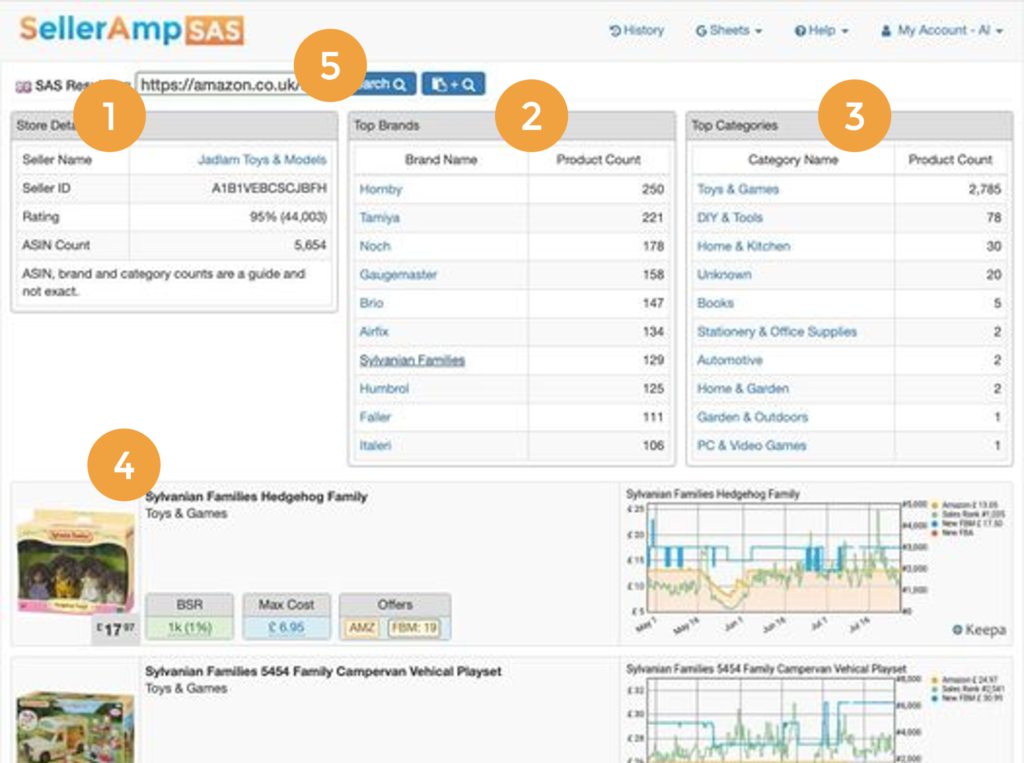This screenshot has height=763, width=1024.
Task: Click the £17 price tag on hedgehog item
Action: click(116, 630)
